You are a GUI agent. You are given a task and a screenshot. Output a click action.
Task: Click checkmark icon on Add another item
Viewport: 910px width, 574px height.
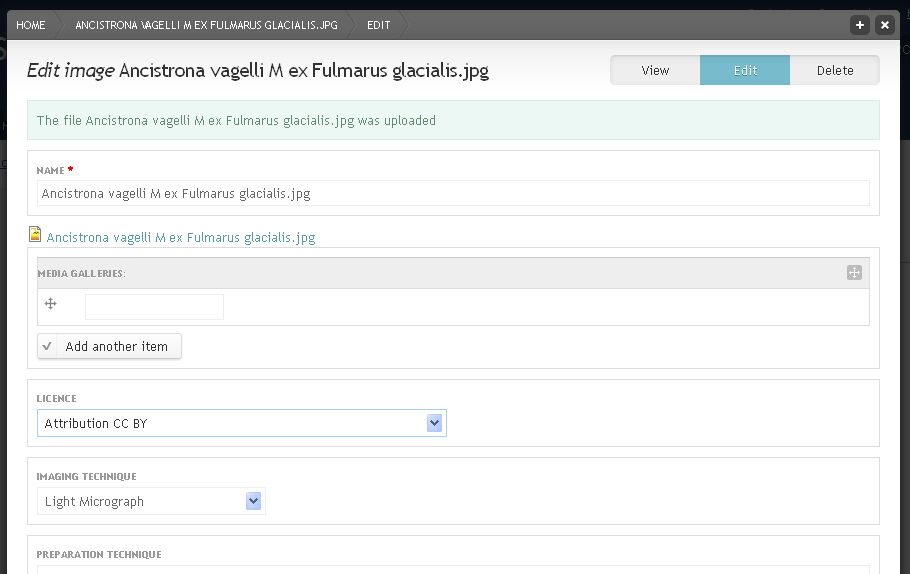[47, 346]
